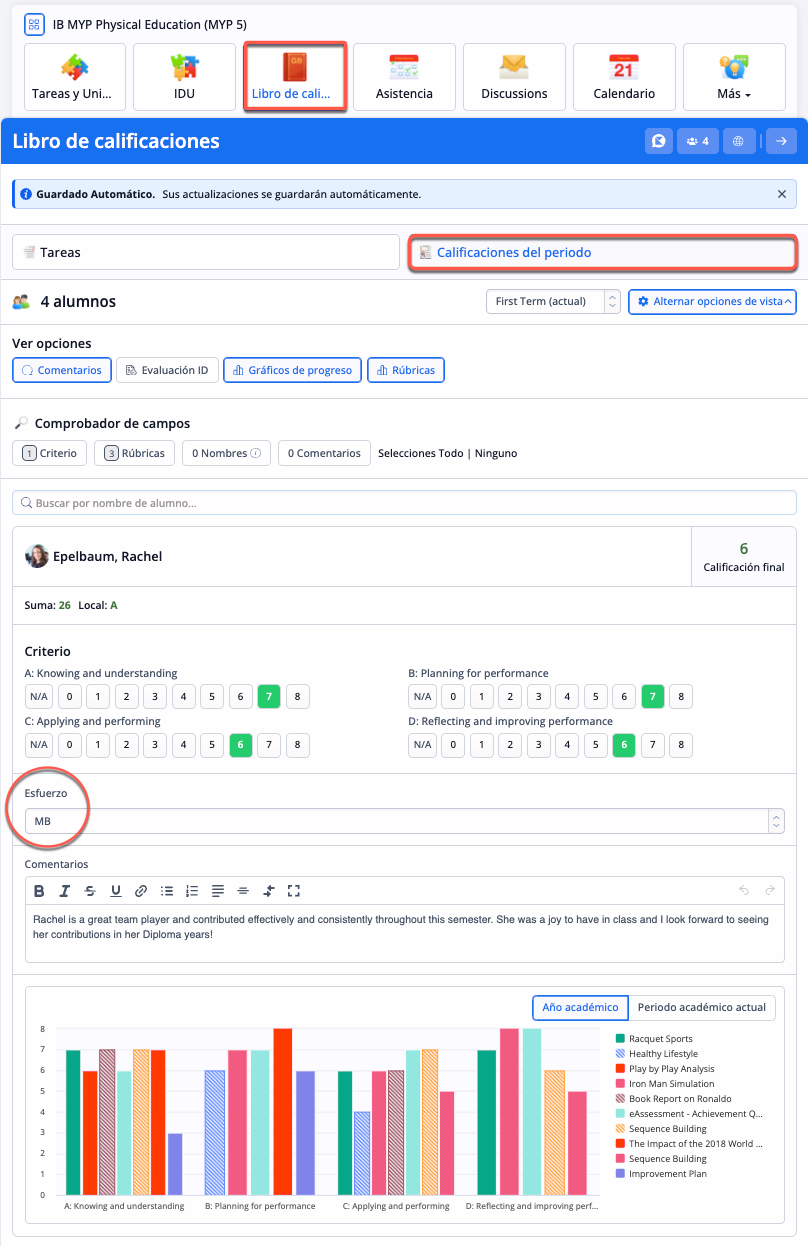Toggle the Rúbricas view option
808x1246 pixels.
[x=406, y=370]
